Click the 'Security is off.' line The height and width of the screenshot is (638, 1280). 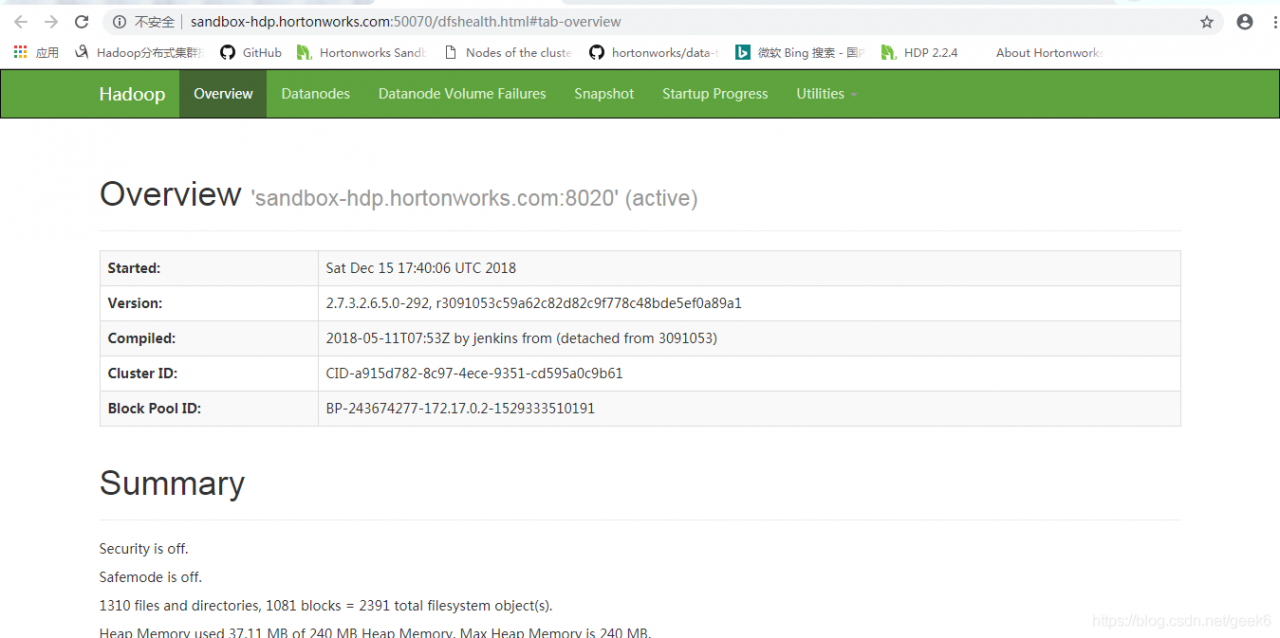(x=144, y=548)
